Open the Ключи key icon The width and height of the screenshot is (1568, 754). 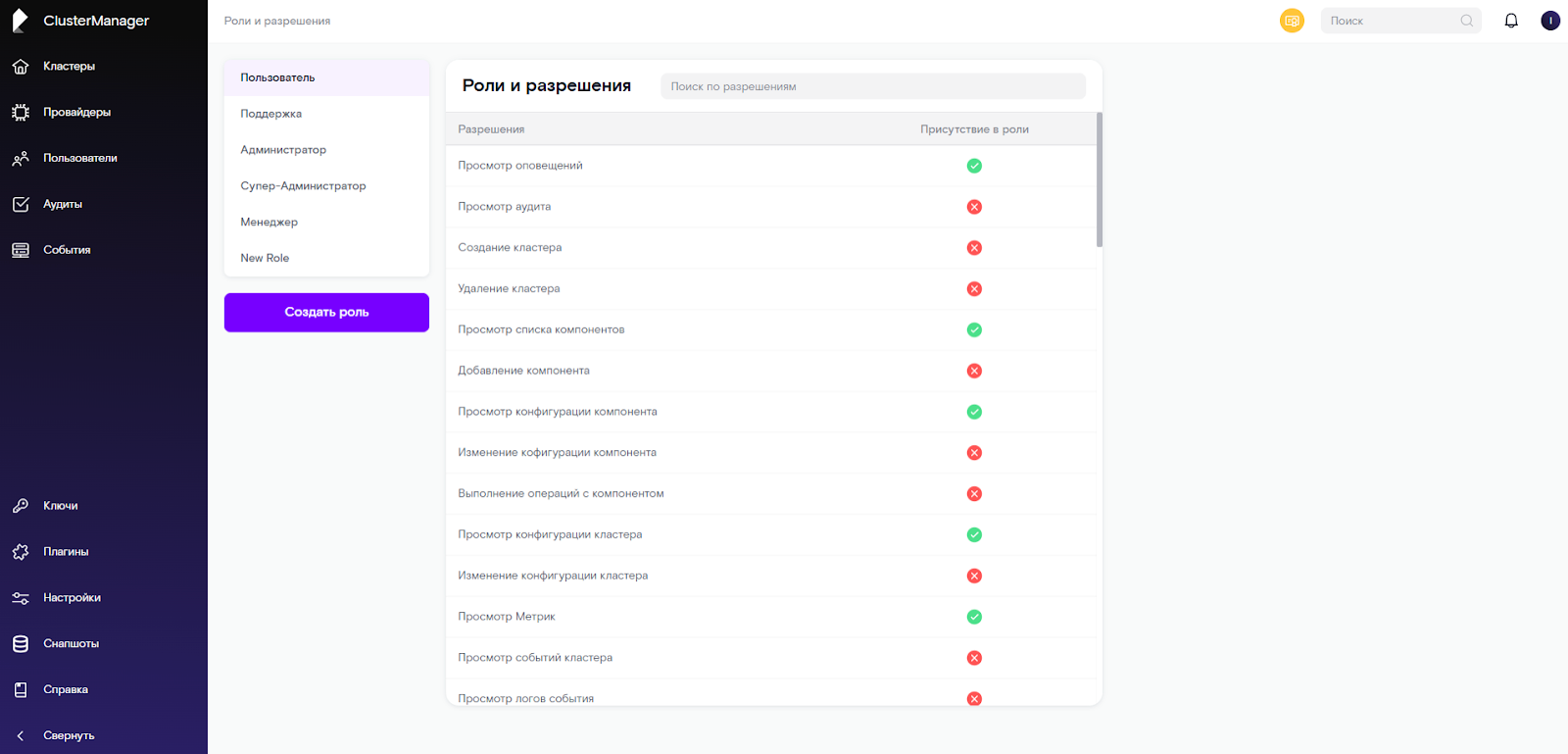tap(21, 506)
